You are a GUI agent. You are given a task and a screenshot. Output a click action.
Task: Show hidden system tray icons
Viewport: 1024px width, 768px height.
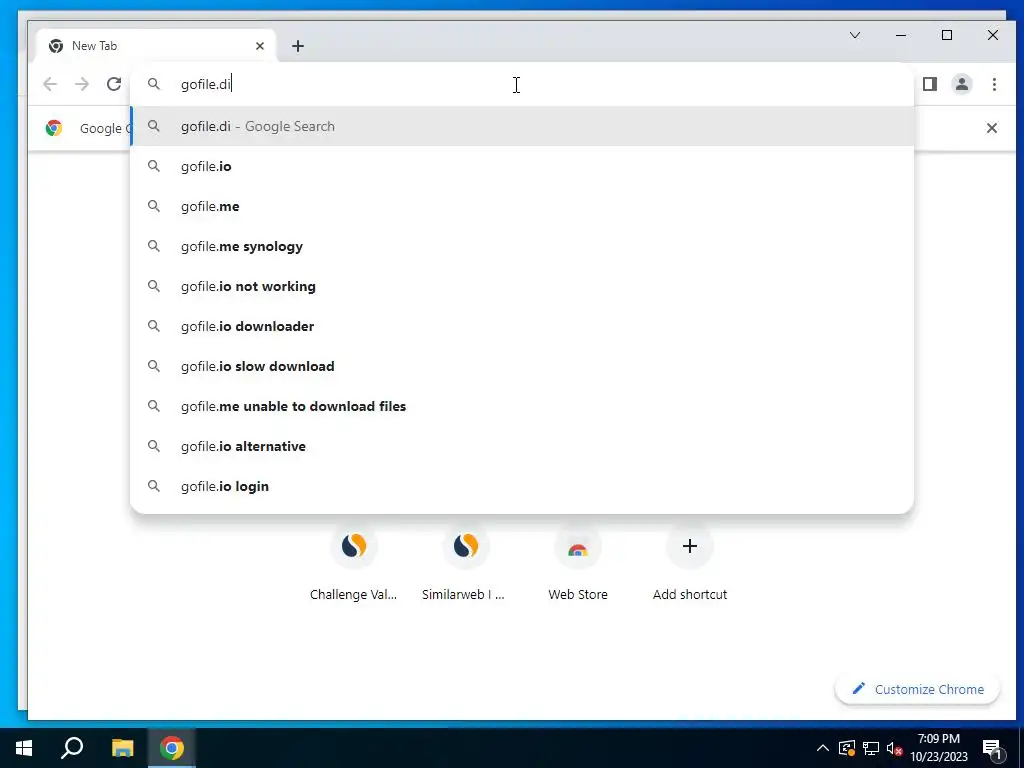coord(823,748)
